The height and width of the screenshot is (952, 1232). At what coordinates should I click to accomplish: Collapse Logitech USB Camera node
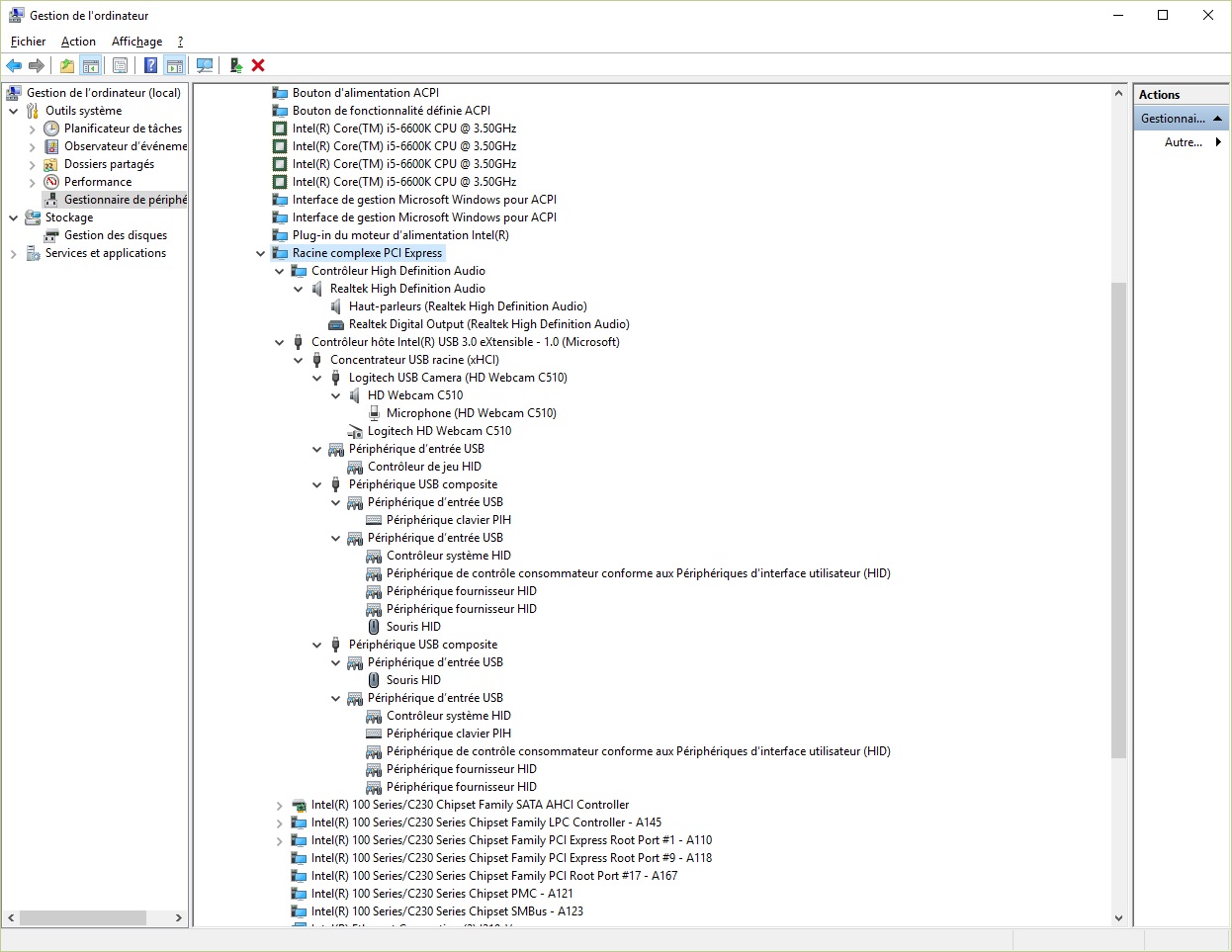pos(317,378)
